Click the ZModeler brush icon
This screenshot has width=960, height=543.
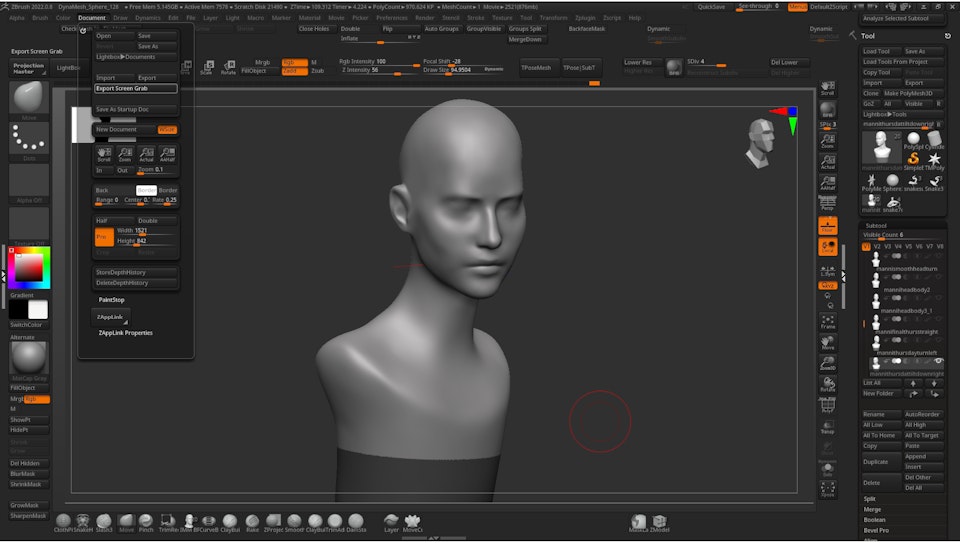[x=660, y=521]
